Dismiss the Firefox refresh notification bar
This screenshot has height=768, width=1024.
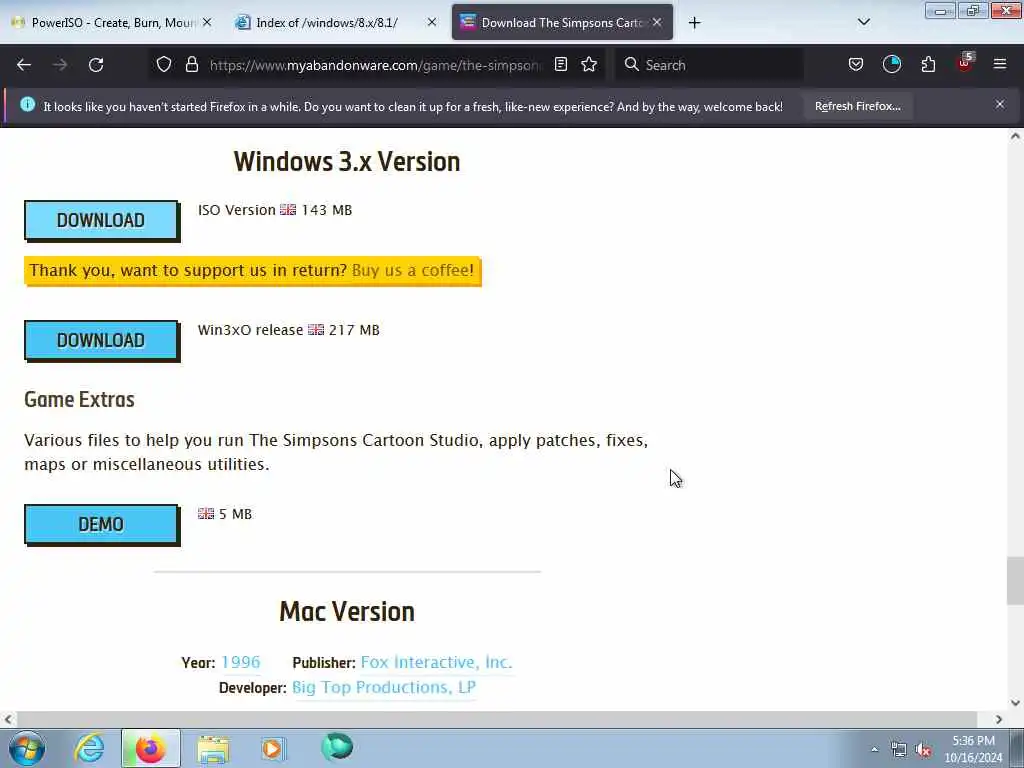[999, 104]
